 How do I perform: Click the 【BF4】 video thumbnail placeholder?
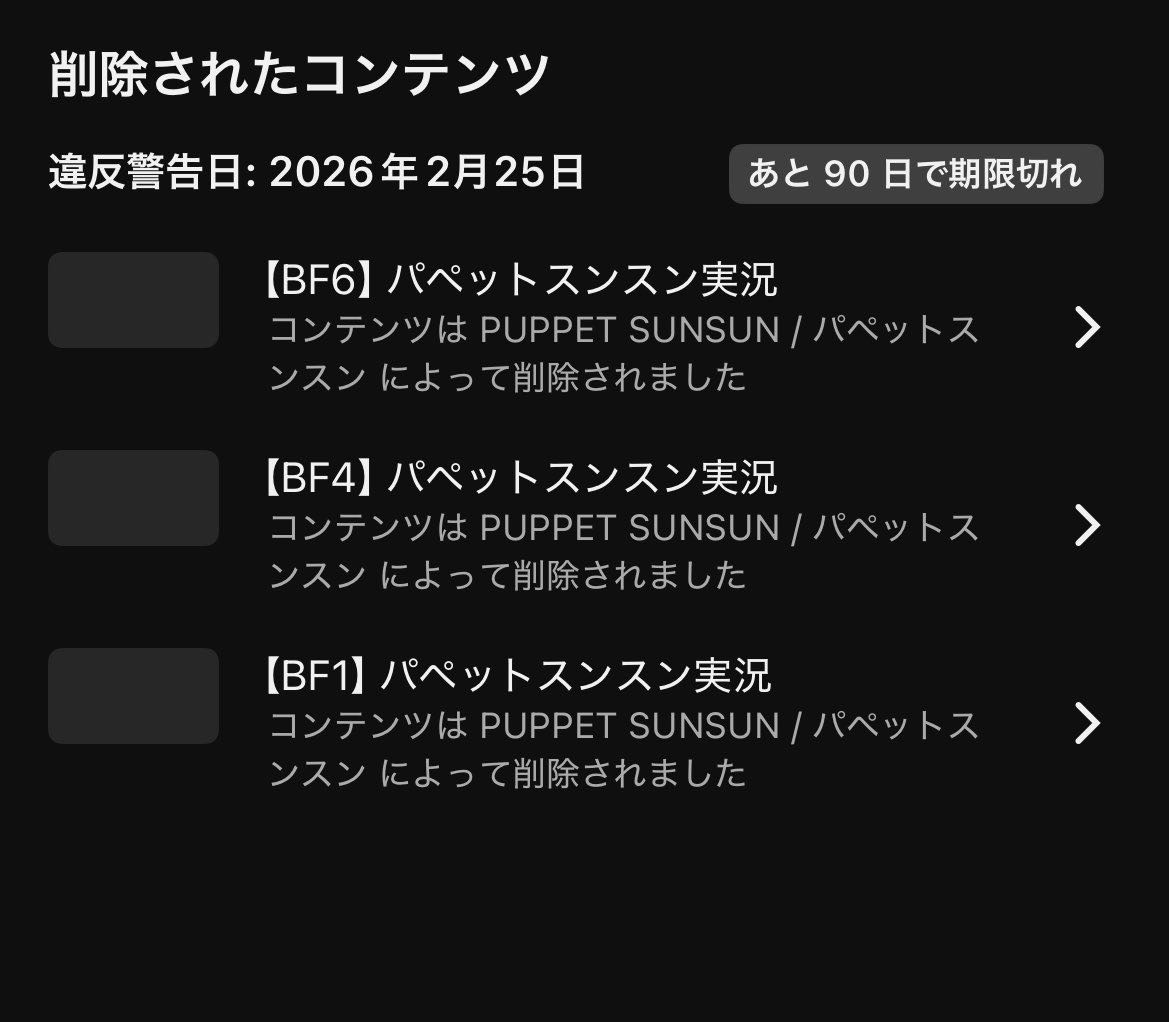pyautogui.click(x=133, y=498)
